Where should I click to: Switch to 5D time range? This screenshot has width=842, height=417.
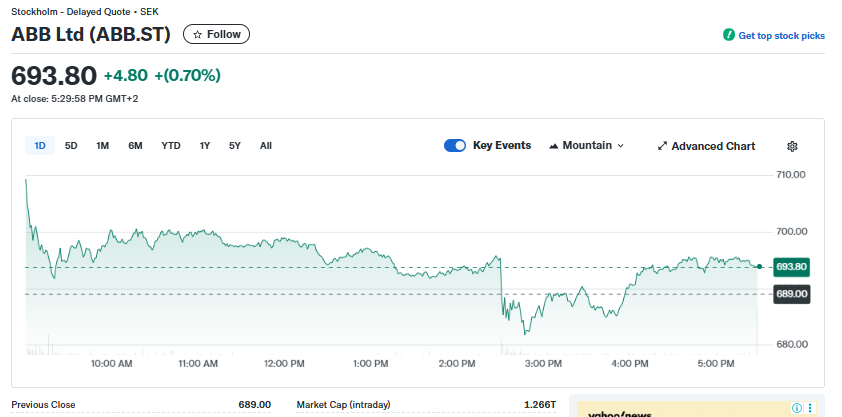tap(71, 146)
